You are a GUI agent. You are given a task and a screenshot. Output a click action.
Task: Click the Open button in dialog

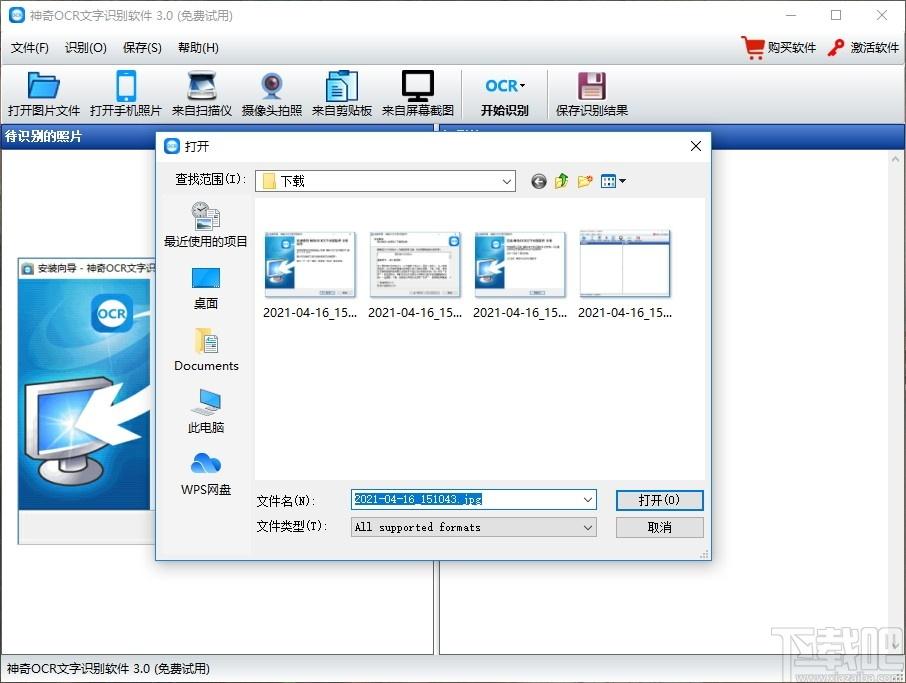(x=659, y=500)
